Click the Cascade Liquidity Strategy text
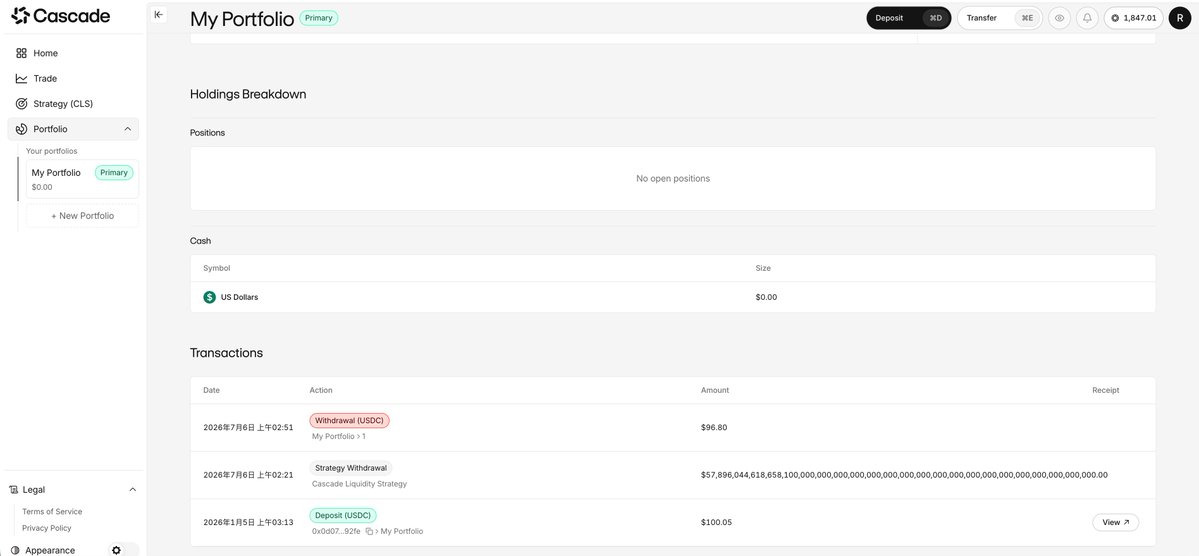Viewport: 1199px width, 556px height. pos(359,484)
